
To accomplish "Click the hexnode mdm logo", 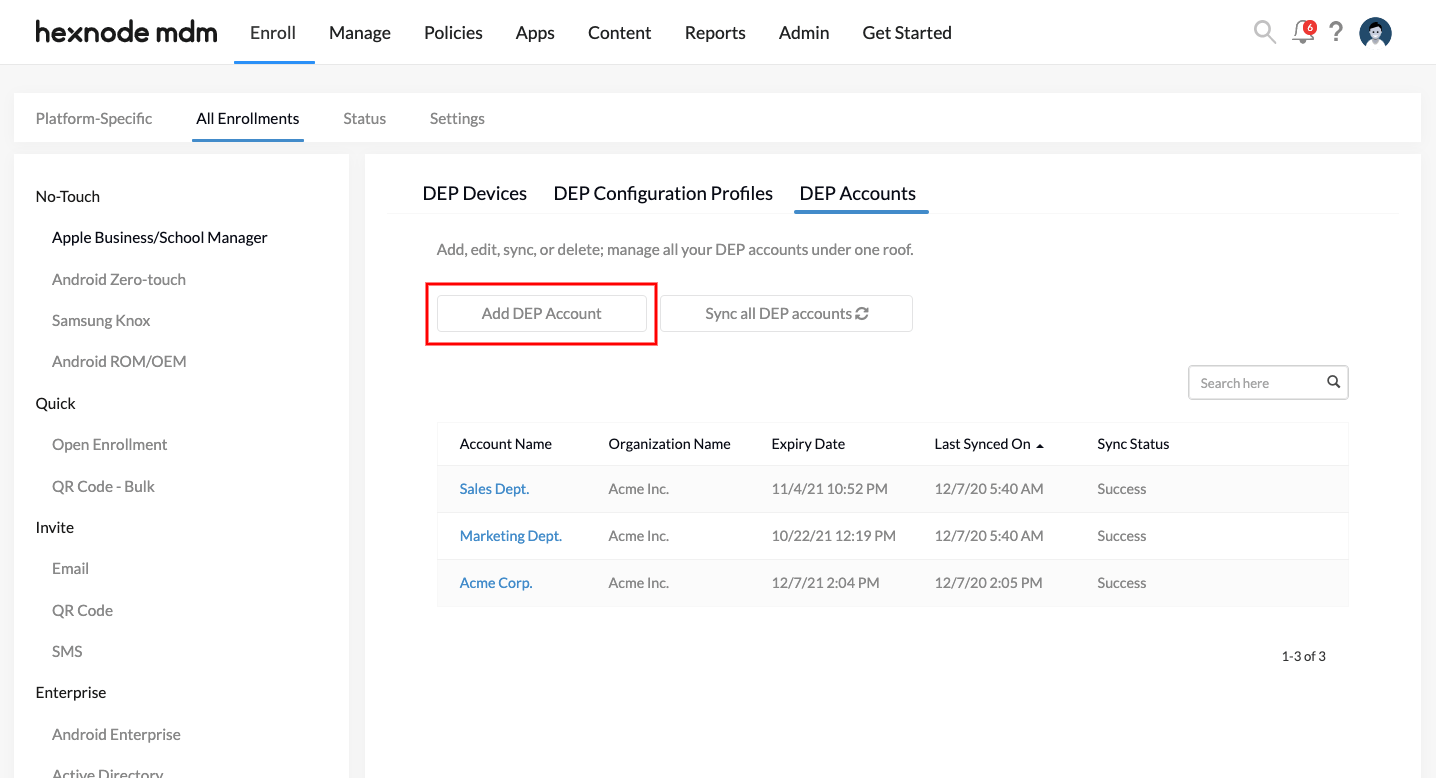I will click(x=126, y=32).
